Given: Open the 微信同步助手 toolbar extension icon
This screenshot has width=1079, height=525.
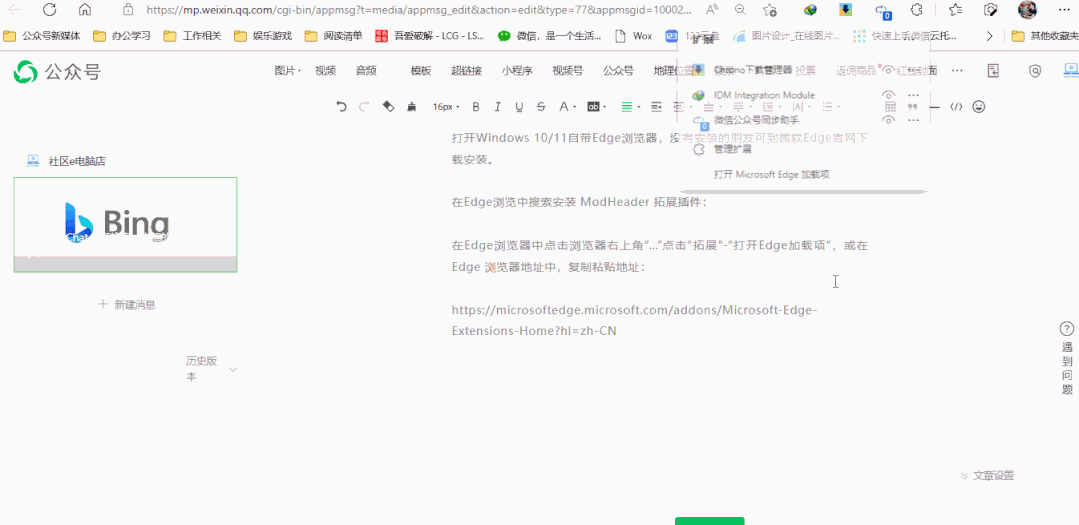Looking at the screenshot, I should click(882, 10).
